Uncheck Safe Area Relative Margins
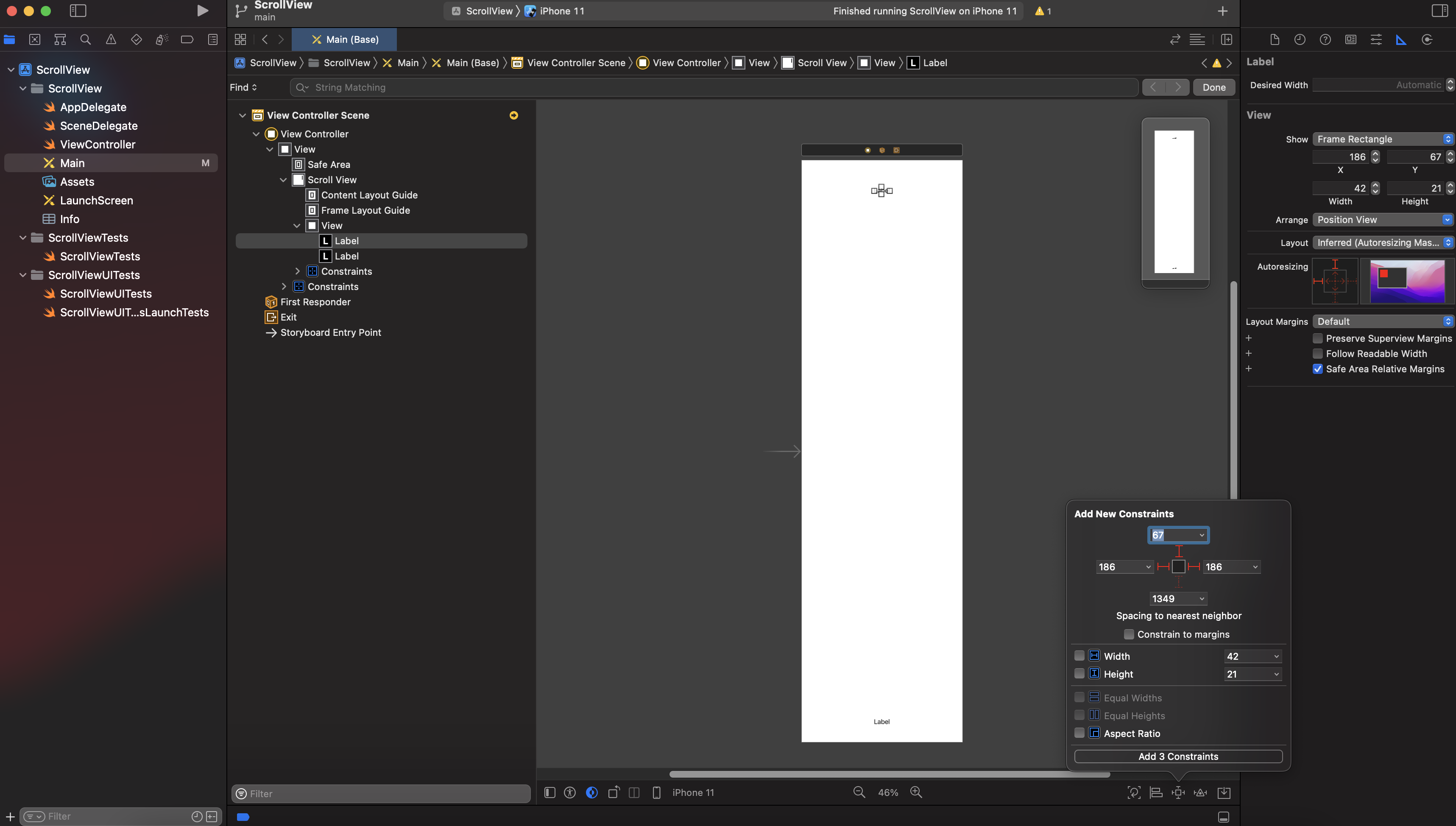The image size is (1456, 826). (1318, 369)
